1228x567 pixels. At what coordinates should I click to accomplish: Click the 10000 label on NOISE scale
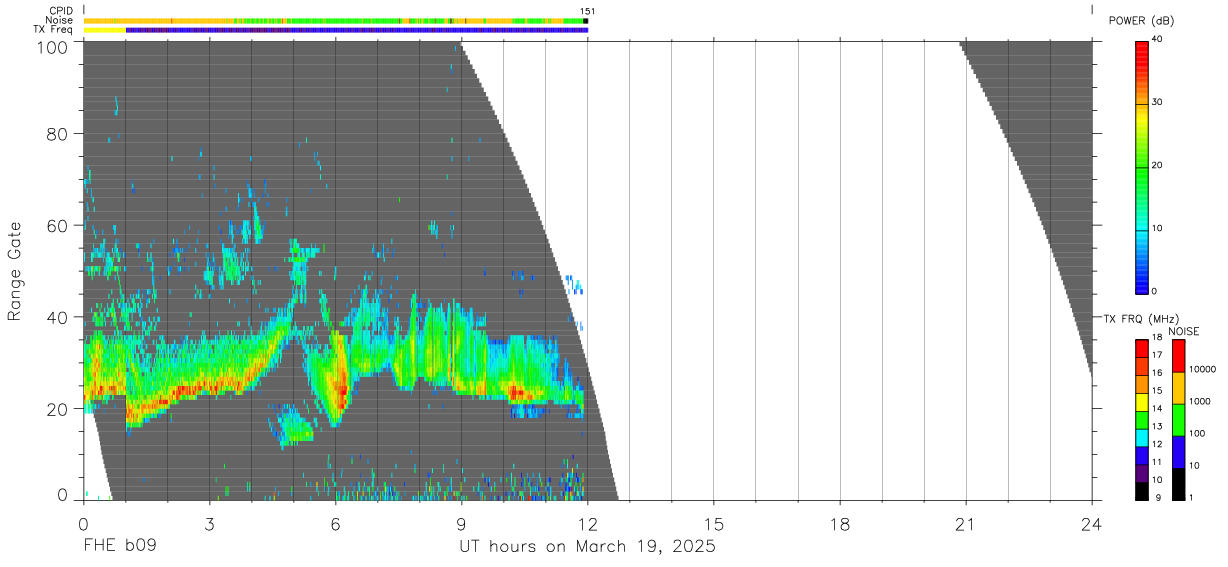1202,369
